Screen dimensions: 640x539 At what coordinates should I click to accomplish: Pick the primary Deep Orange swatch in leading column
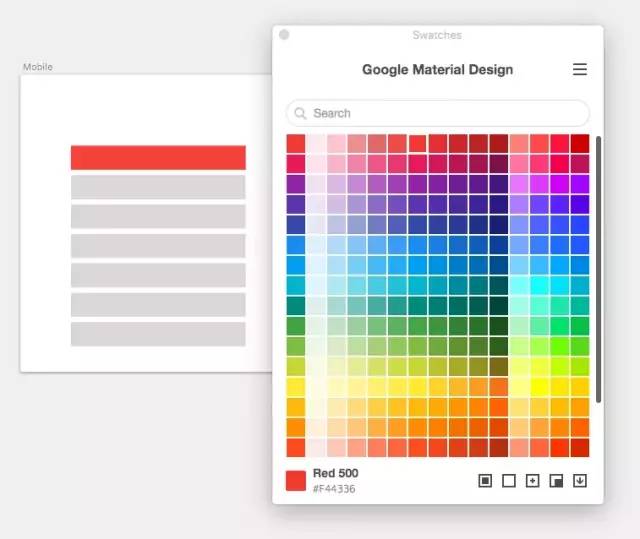pos(296,448)
